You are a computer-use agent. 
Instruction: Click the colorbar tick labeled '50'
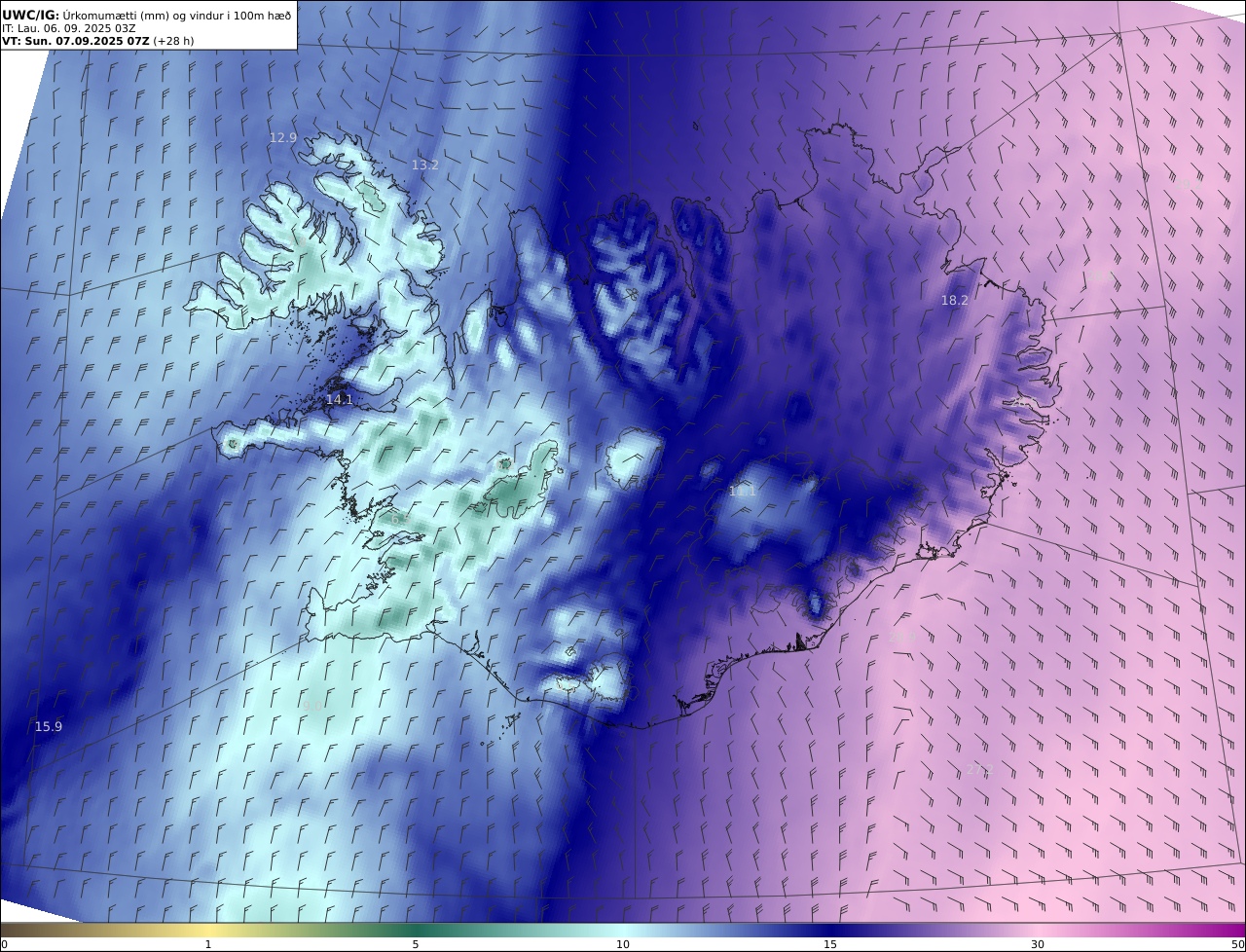1238,944
